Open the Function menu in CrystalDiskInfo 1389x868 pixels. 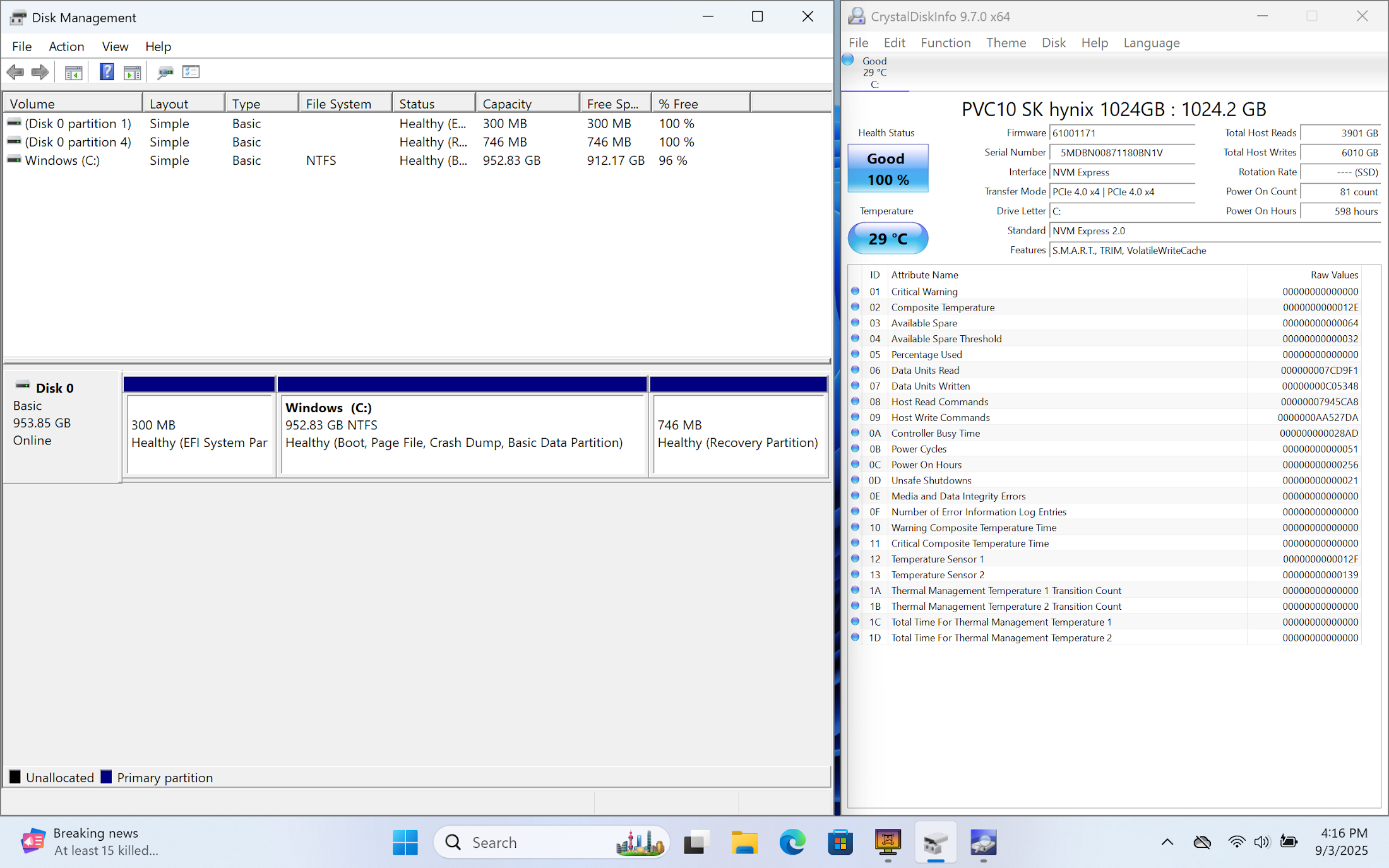pyautogui.click(x=945, y=42)
